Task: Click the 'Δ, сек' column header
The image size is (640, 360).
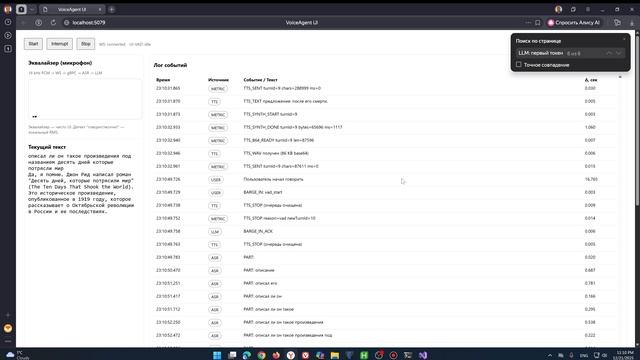Action: pos(591,80)
